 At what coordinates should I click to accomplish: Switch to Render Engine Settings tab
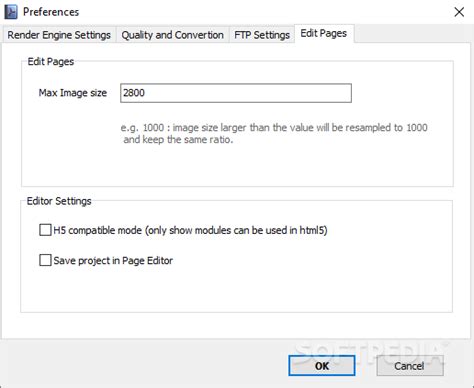(59, 35)
